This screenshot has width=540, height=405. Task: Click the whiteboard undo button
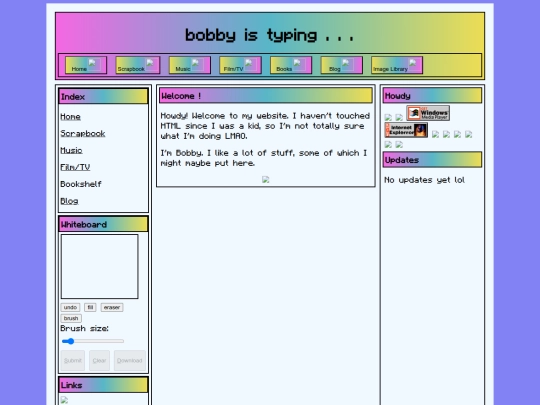pos(70,307)
